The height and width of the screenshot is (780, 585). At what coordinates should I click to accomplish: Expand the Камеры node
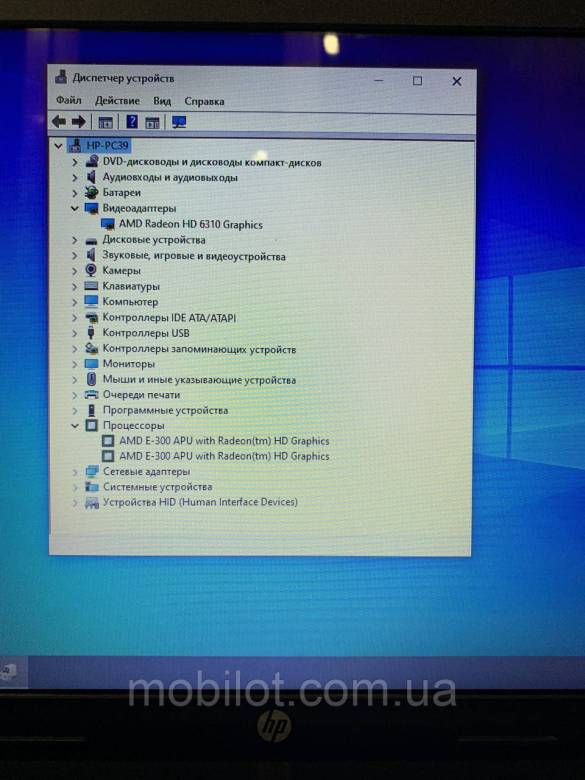click(75, 271)
